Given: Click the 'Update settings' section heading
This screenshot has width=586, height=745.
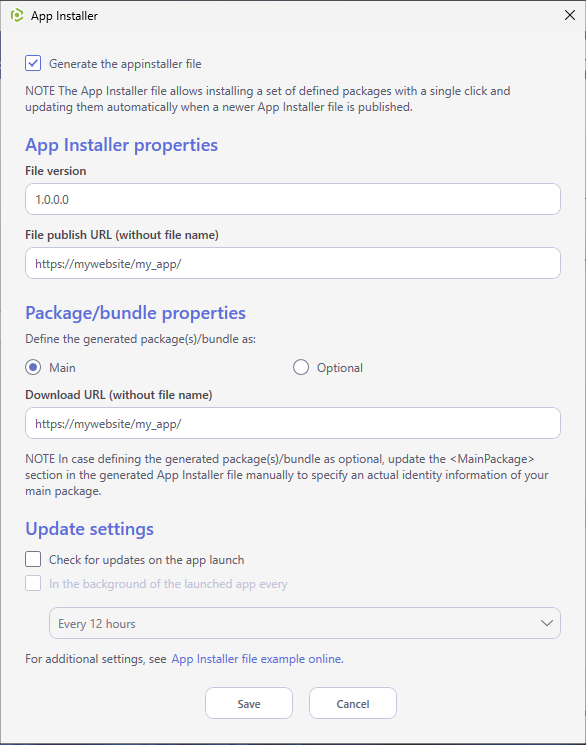Looking at the screenshot, I should click(89, 529).
